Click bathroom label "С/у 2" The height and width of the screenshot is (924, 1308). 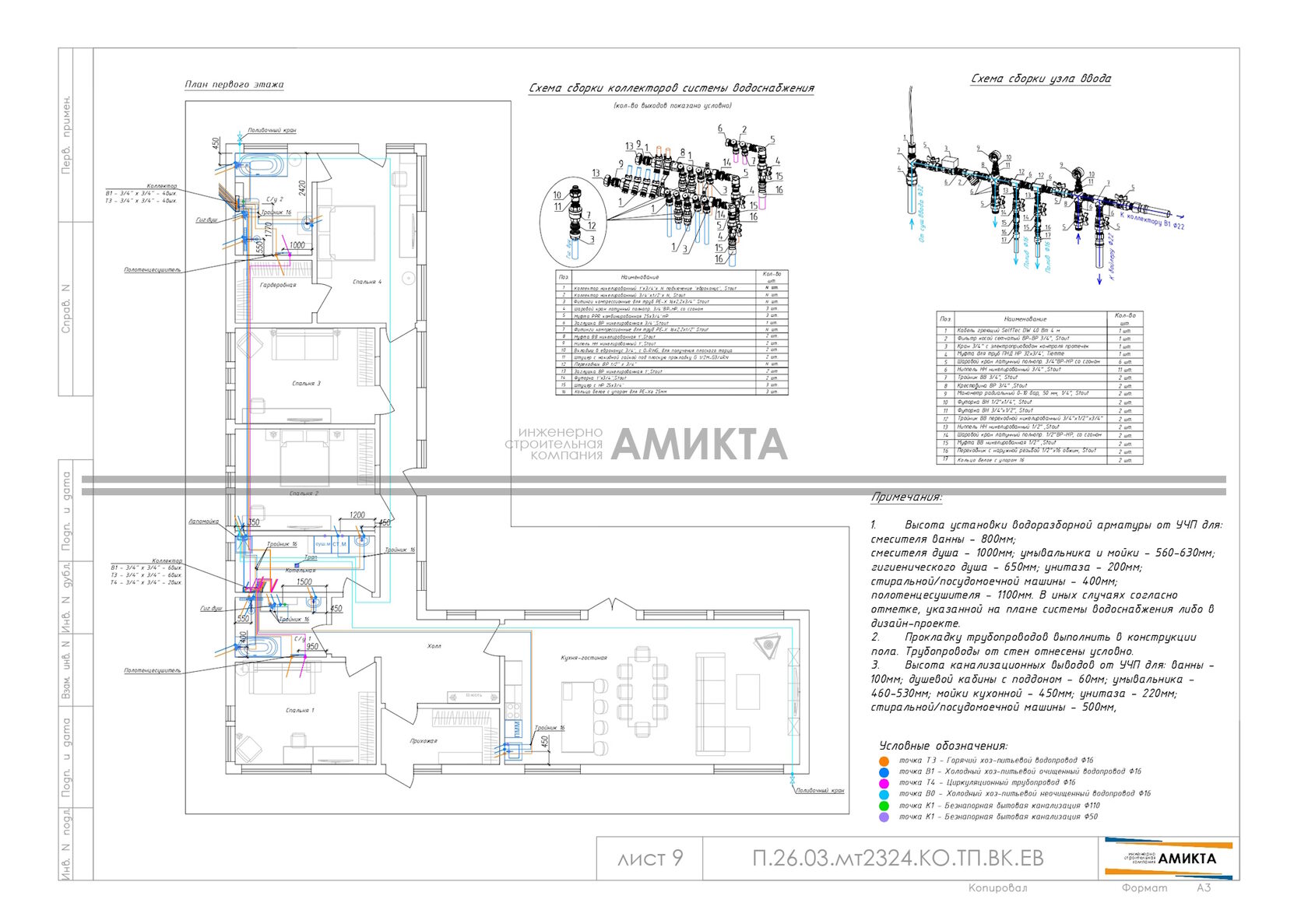click(x=275, y=199)
